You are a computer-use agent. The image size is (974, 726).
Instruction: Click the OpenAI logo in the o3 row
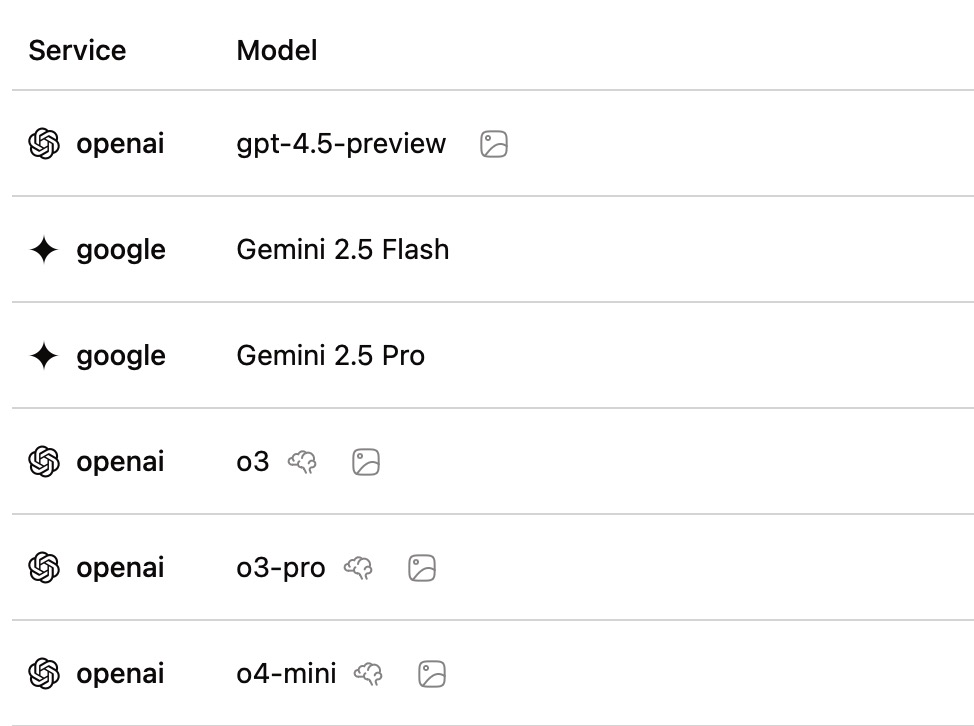pos(44,462)
